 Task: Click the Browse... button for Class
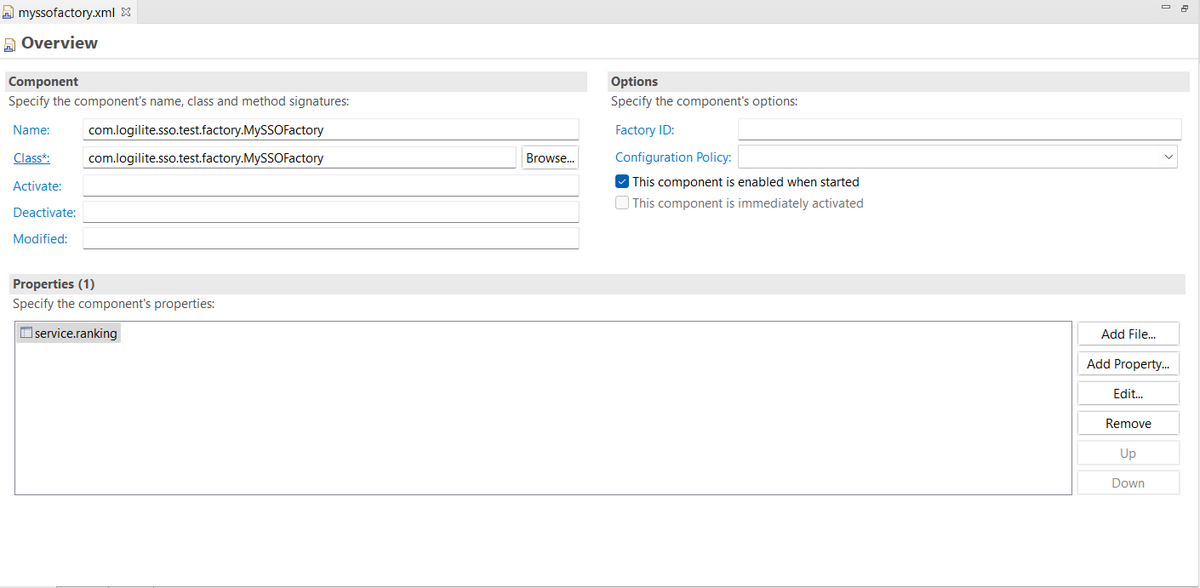pyautogui.click(x=550, y=158)
